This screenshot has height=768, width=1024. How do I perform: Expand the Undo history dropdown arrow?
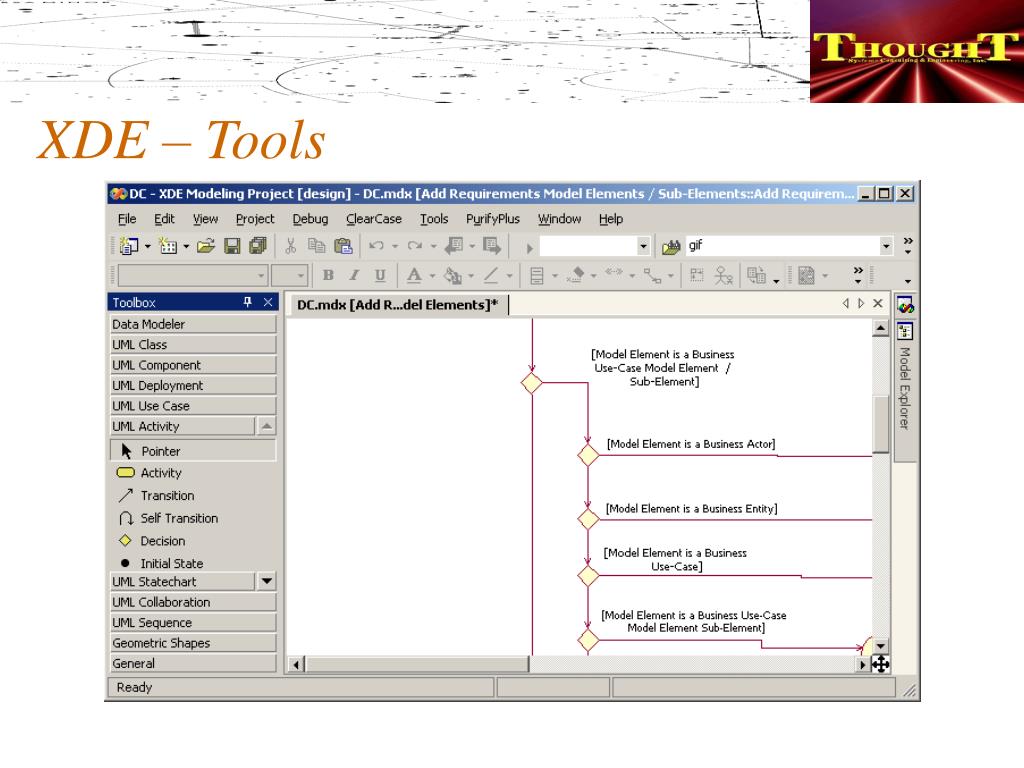[394, 247]
